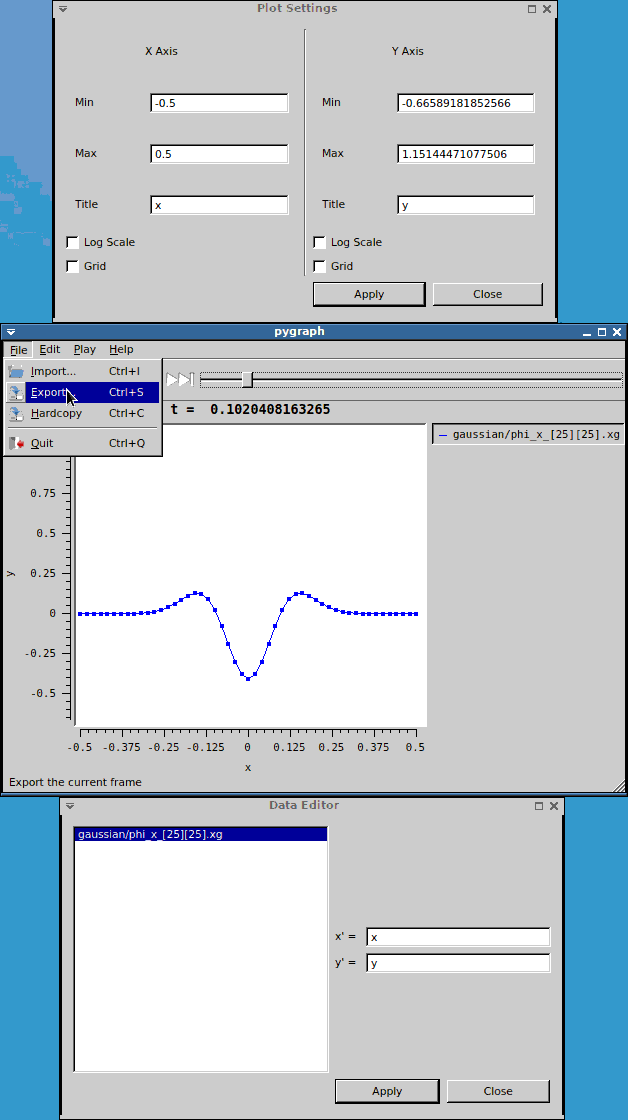Click the Export icon in File menu

[x=16, y=393]
